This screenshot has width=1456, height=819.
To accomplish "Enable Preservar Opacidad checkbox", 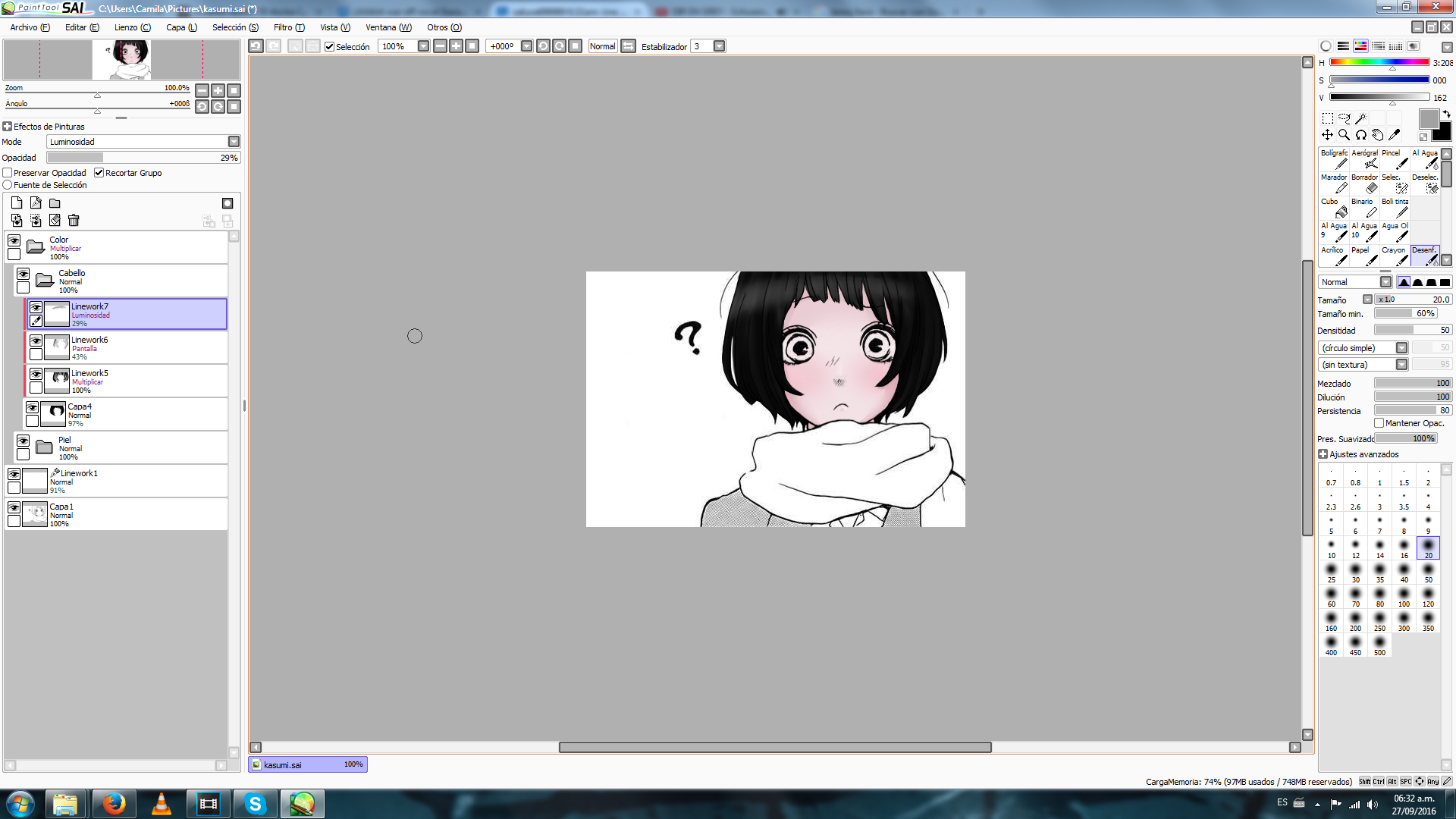I will tap(8, 173).
